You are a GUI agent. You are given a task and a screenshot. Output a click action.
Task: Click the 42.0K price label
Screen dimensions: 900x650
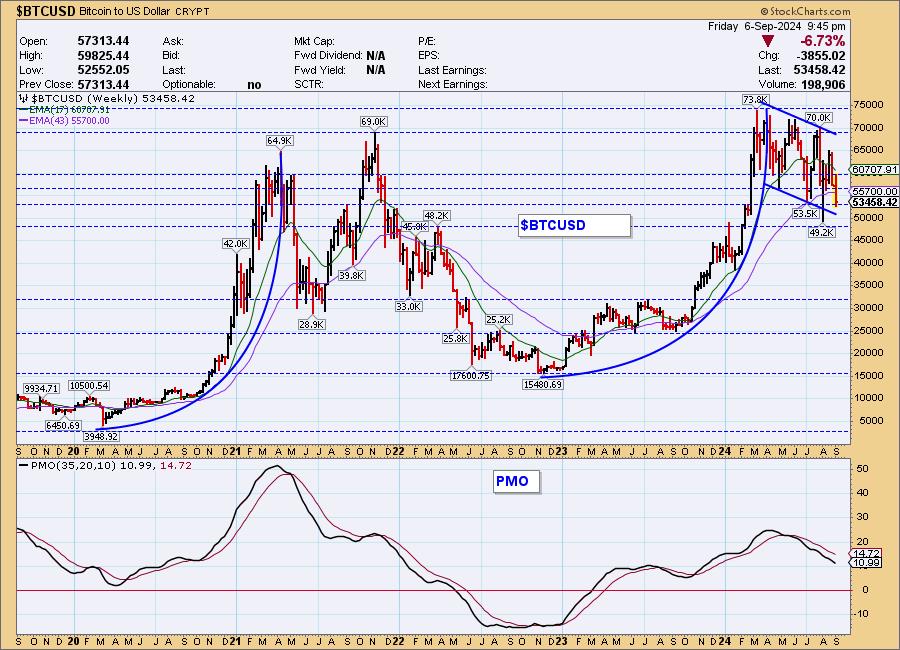click(235, 244)
